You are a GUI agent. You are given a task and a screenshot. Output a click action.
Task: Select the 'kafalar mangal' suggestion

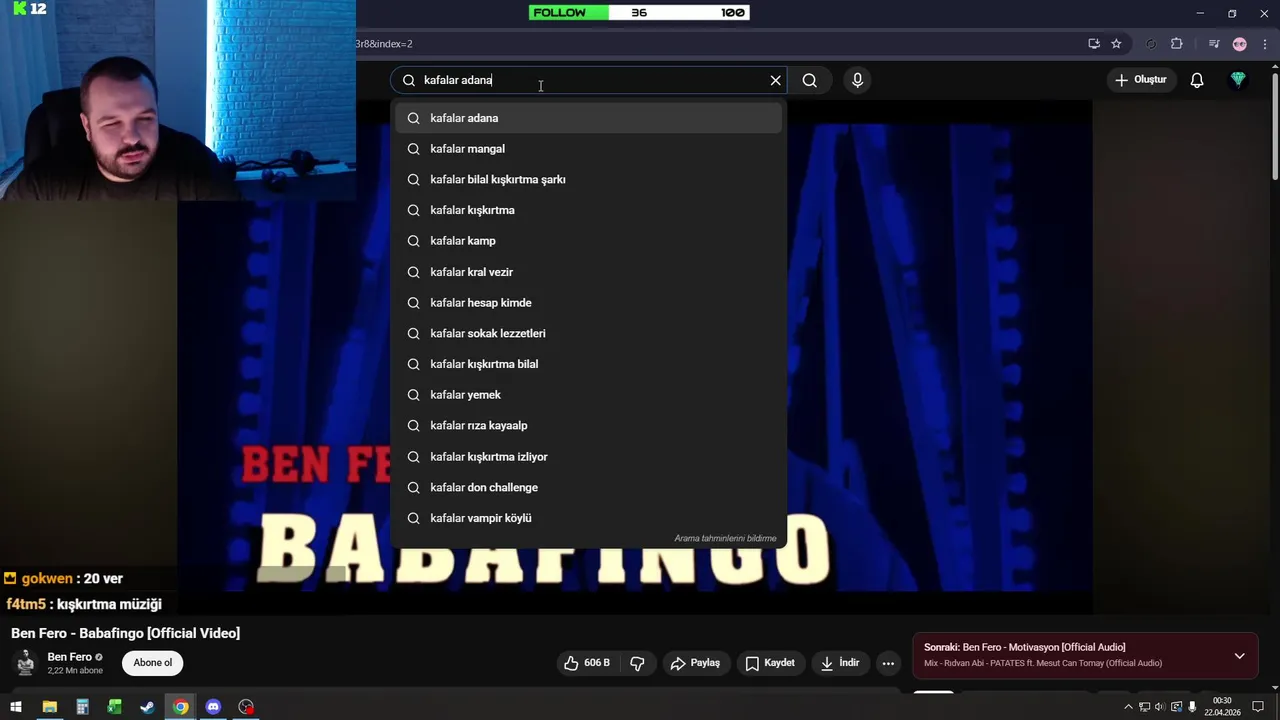click(588, 149)
